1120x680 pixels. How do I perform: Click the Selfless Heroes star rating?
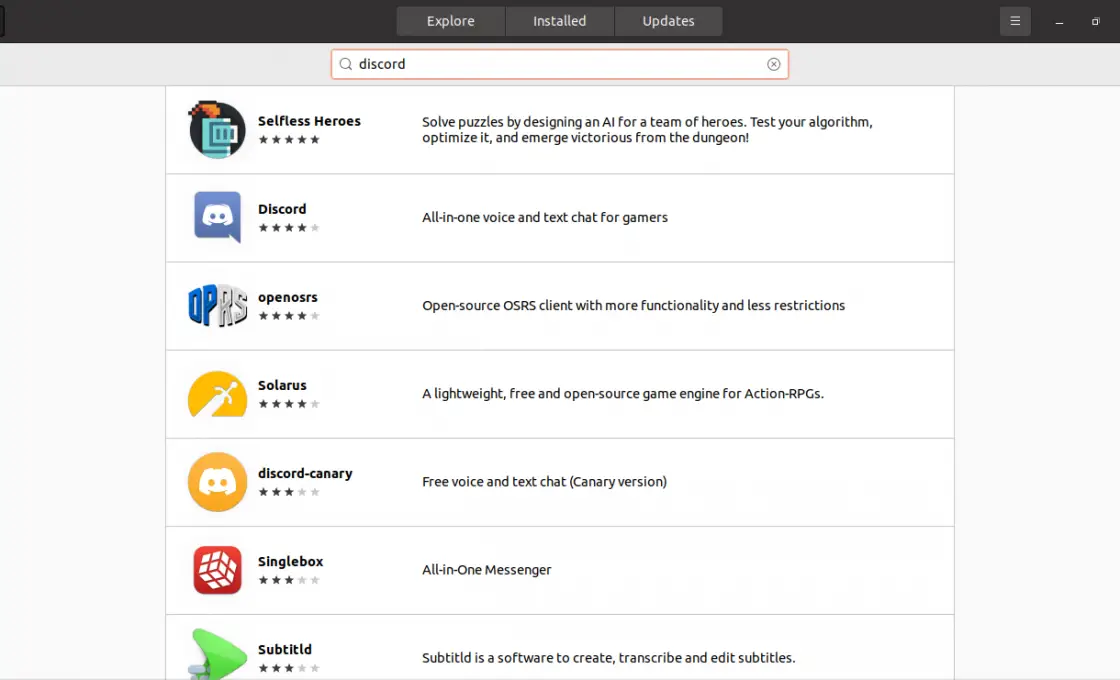point(289,139)
